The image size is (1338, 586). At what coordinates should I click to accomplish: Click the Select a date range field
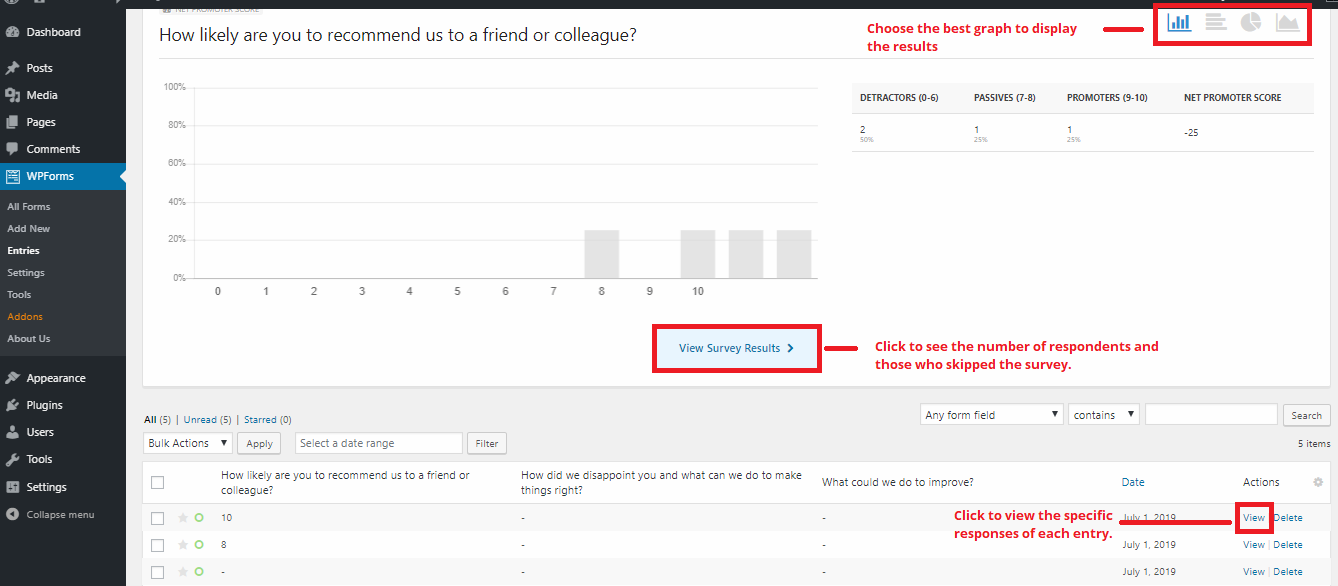click(379, 443)
